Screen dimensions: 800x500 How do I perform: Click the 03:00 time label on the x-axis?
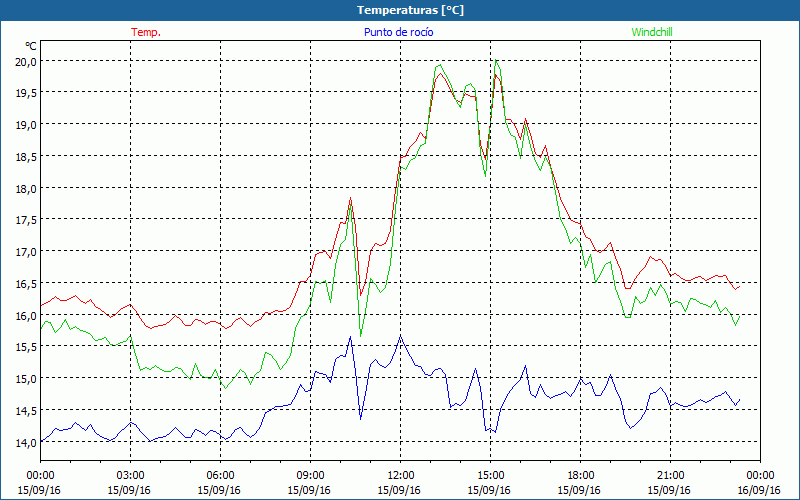pyautogui.click(x=131, y=475)
